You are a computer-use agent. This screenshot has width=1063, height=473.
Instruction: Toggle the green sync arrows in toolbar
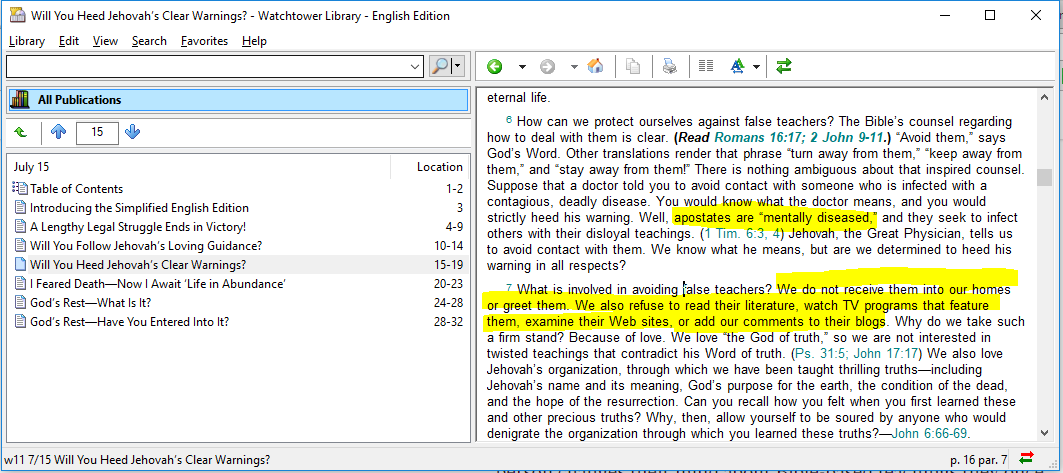click(x=783, y=67)
